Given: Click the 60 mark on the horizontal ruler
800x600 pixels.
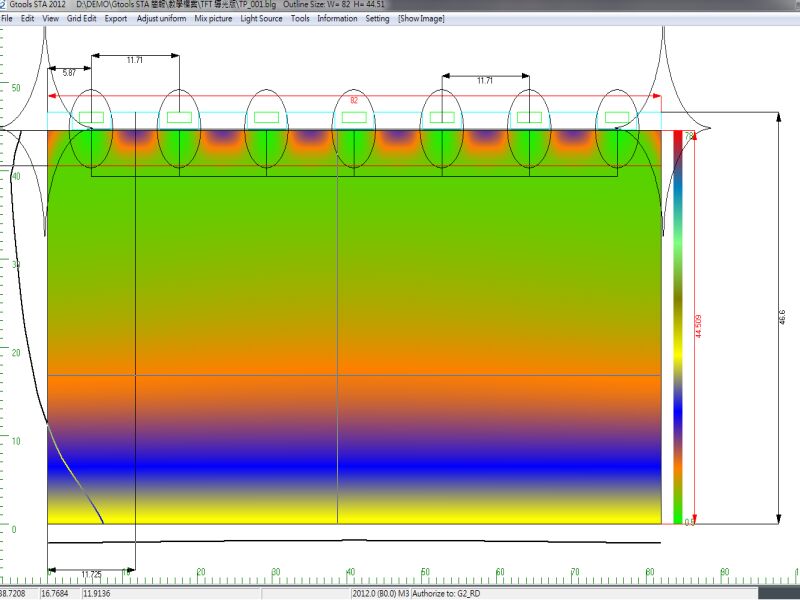Looking at the screenshot, I should tap(501, 572).
